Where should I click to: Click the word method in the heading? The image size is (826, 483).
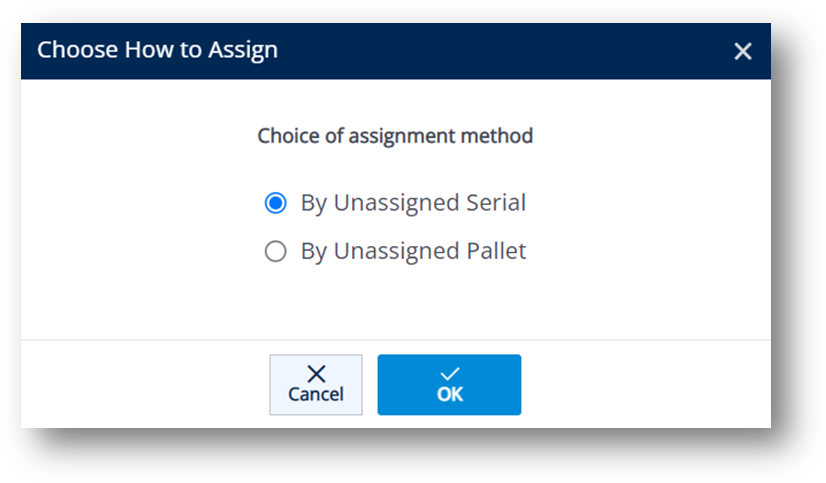[x=497, y=135]
